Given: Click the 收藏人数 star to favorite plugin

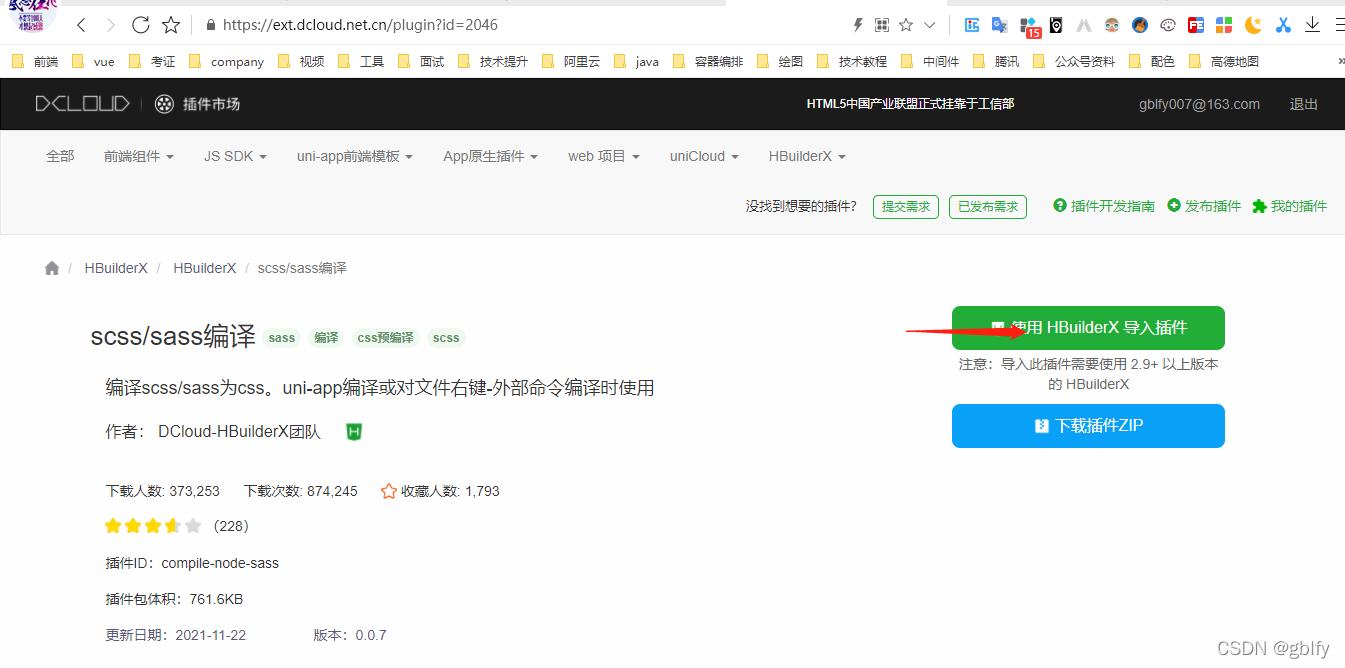Looking at the screenshot, I should (388, 490).
